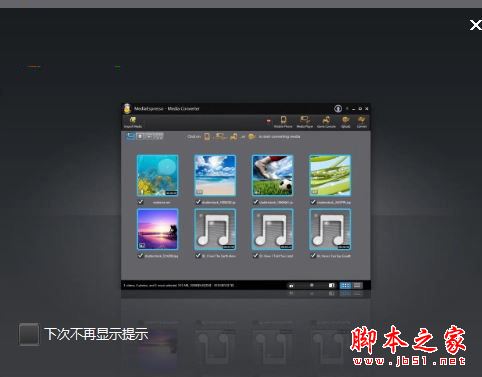Select the beach and clouds photo thumbnail

coord(215,175)
